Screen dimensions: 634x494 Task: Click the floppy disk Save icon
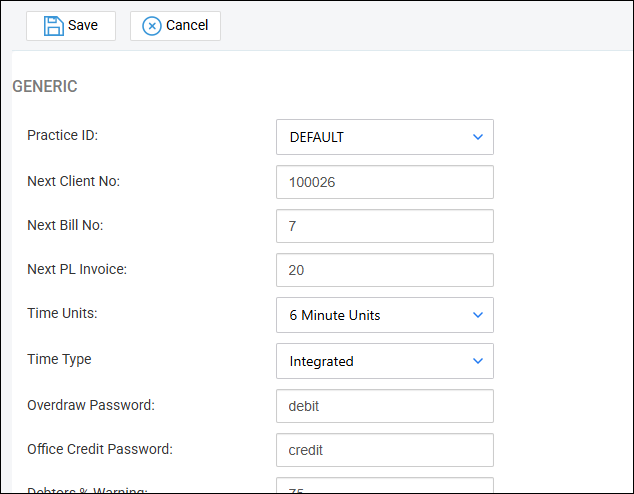pos(53,26)
